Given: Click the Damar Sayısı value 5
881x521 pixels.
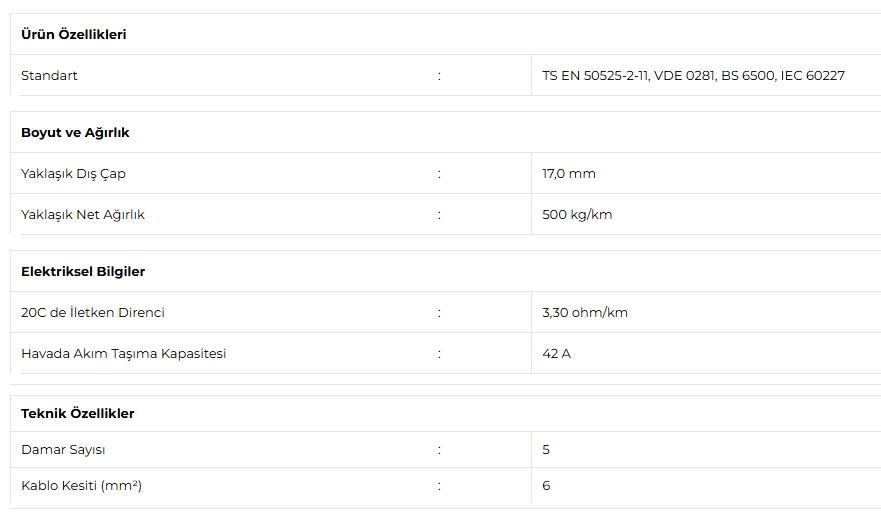Looking at the screenshot, I should click(546, 450).
